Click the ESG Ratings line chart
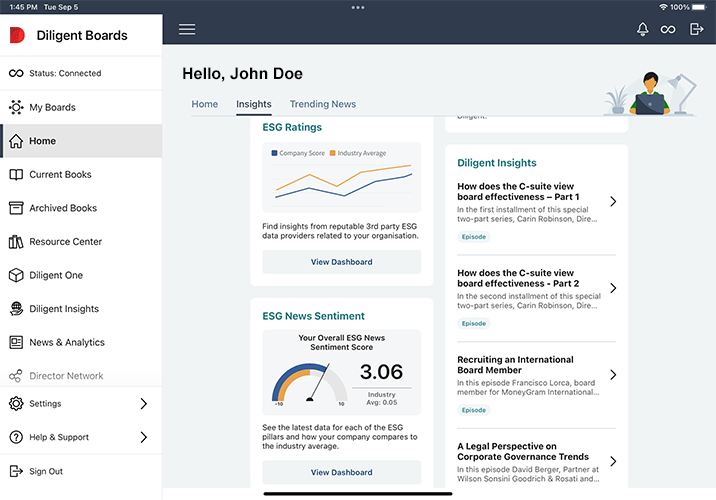The image size is (716, 500). pyautogui.click(x=341, y=180)
